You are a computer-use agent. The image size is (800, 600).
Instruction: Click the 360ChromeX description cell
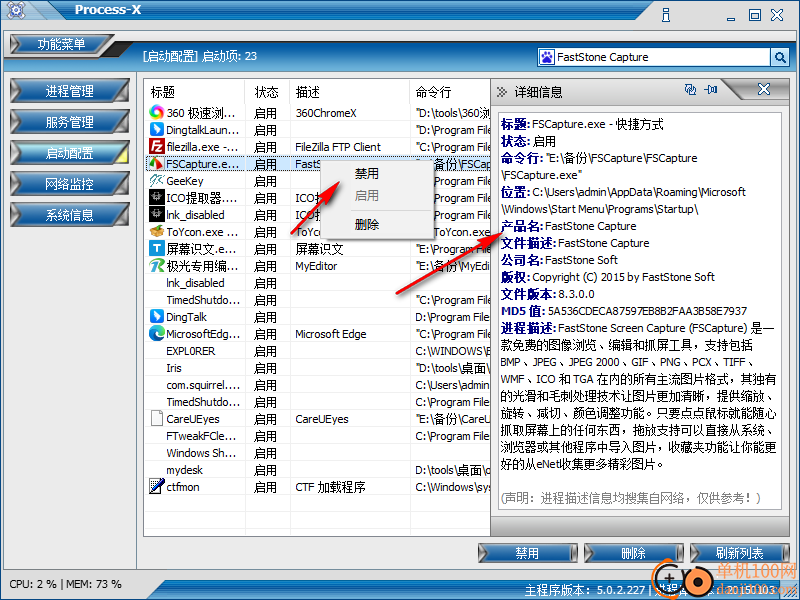[x=326, y=113]
